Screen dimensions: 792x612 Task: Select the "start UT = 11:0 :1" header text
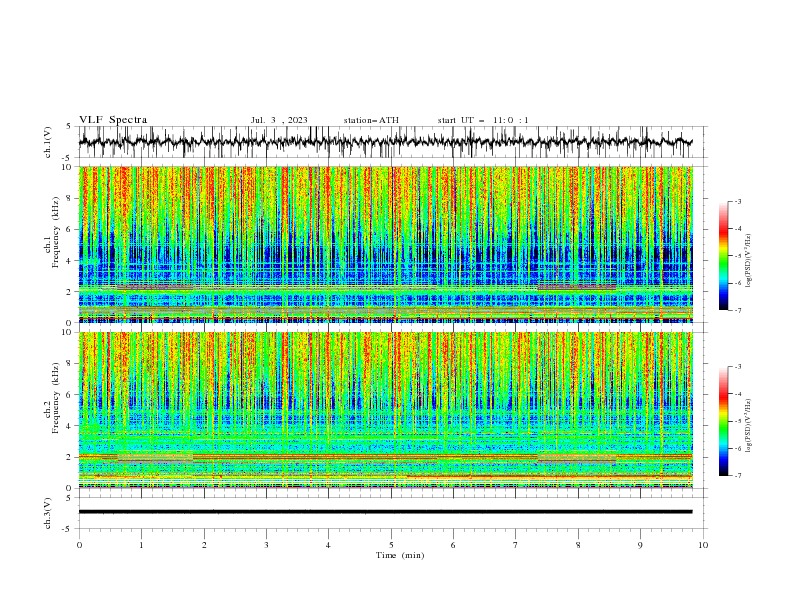click(x=483, y=120)
